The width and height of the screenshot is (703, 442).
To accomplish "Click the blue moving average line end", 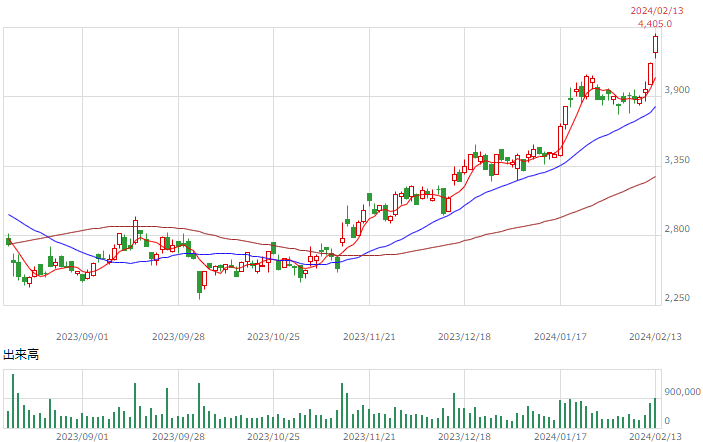I will tap(655, 107).
